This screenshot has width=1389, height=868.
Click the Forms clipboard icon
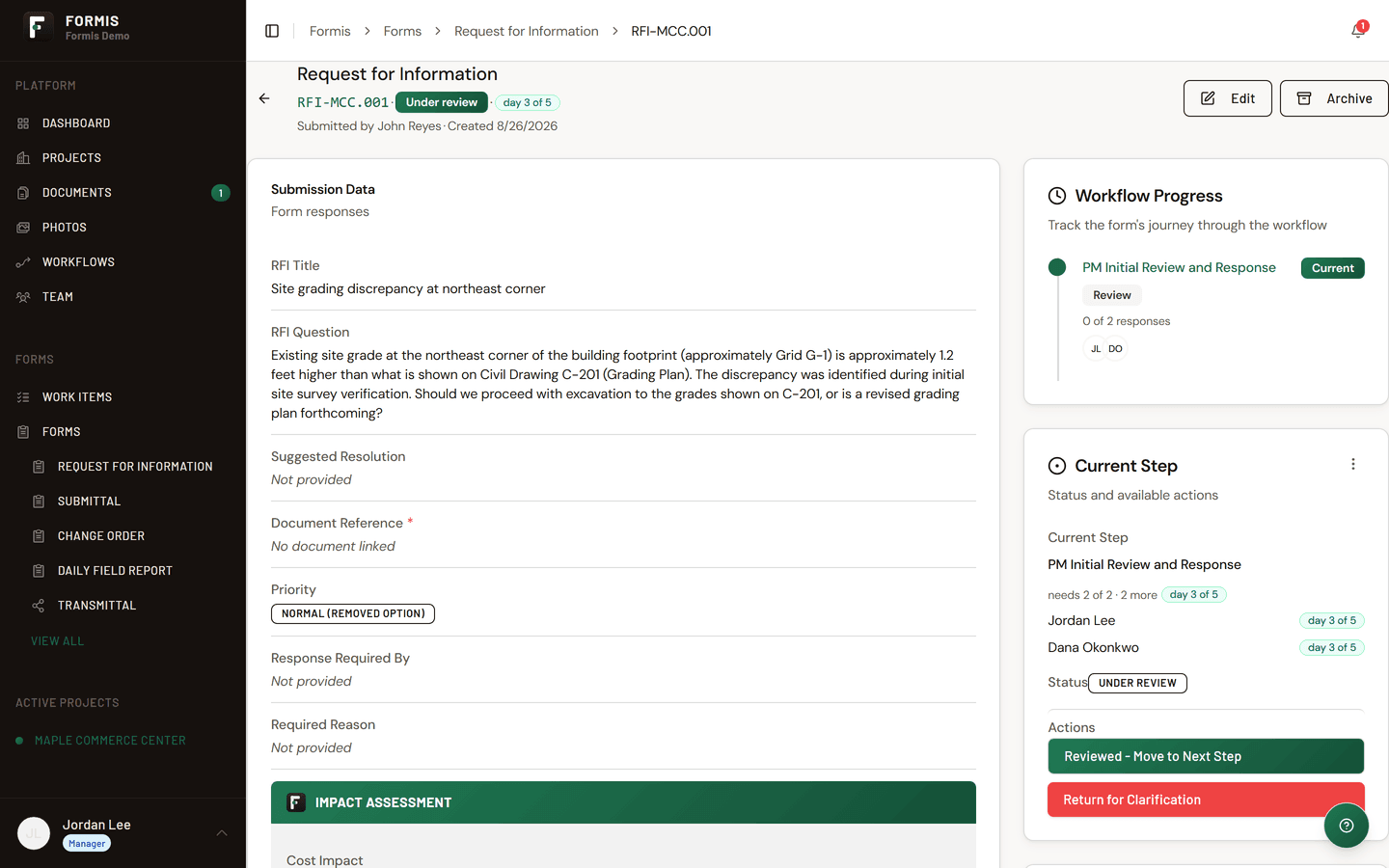click(x=23, y=432)
